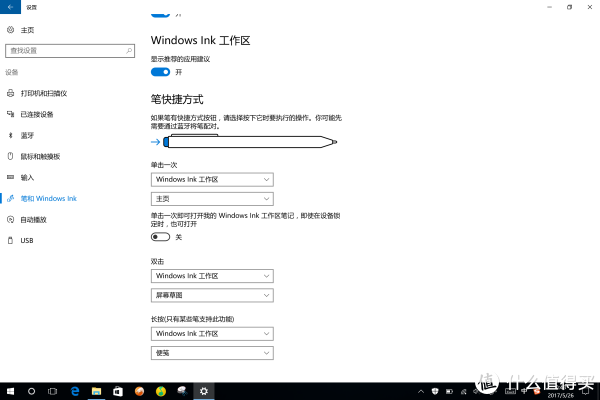Click the USB icon in the sidebar

click(11, 240)
